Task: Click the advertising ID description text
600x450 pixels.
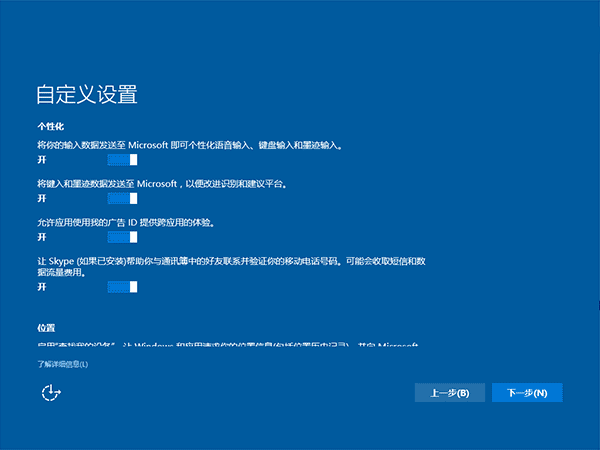Action: click(126, 223)
